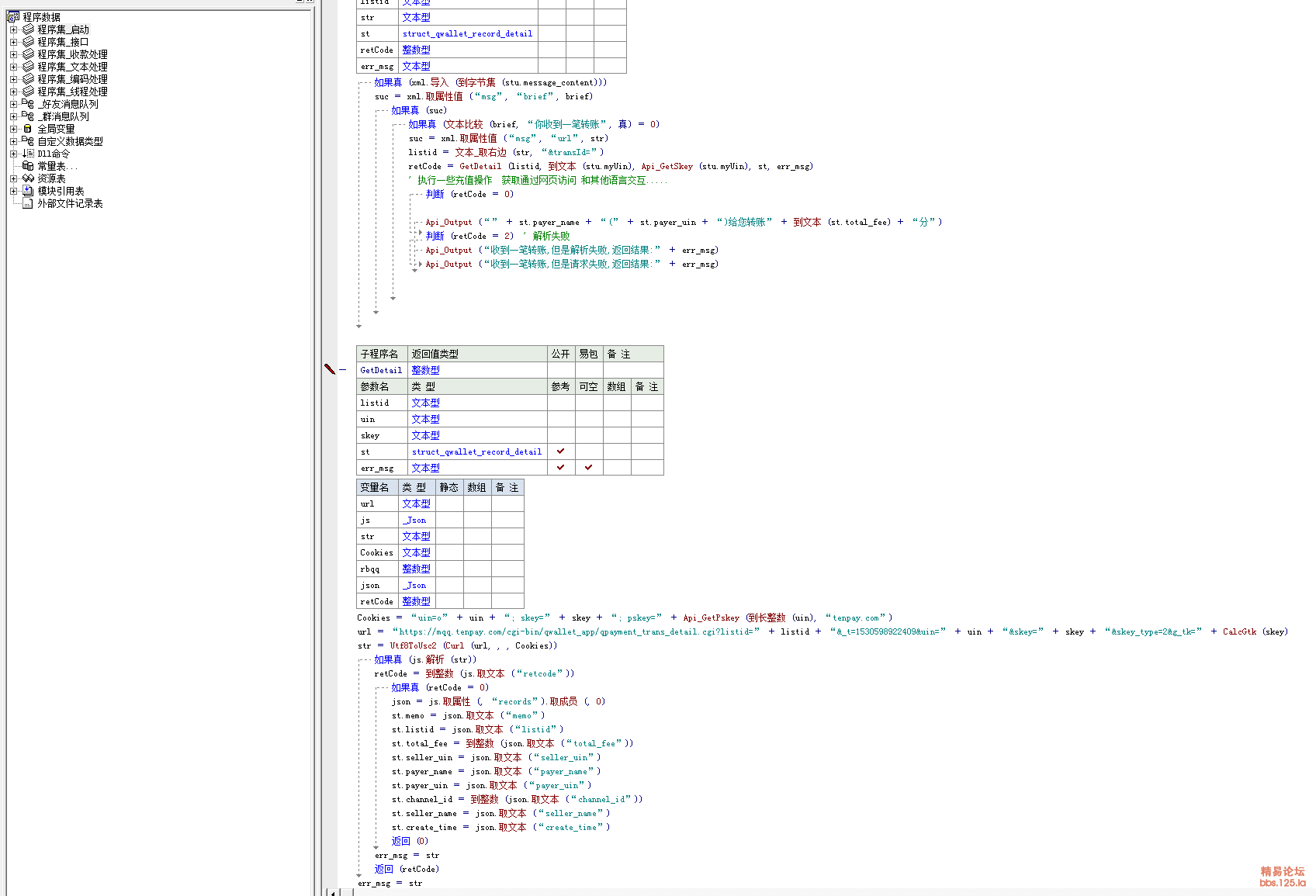Click the str = Utf8ToUsc2 code line

[x=457, y=645]
